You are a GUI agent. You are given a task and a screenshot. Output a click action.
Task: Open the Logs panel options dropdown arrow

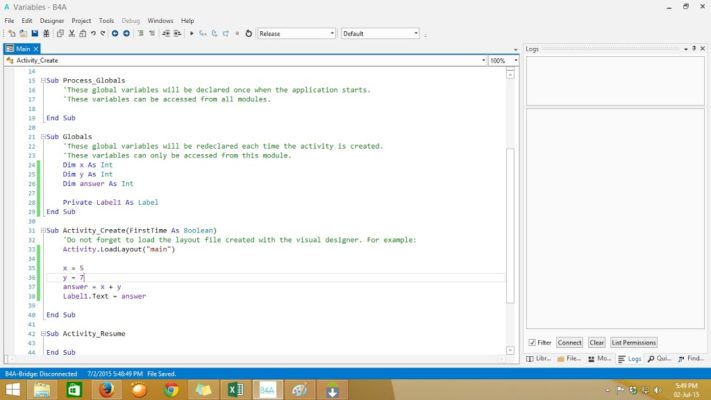(686, 49)
